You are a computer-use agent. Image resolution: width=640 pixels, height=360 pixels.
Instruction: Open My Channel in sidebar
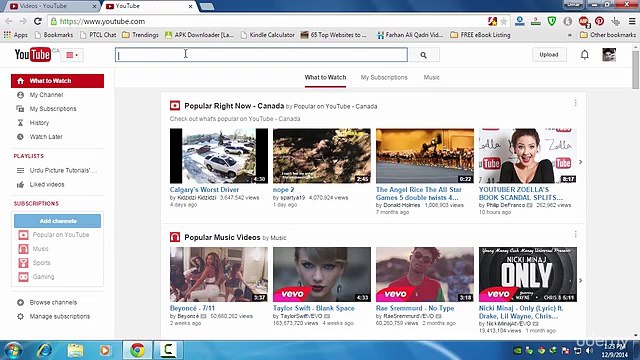coord(46,95)
